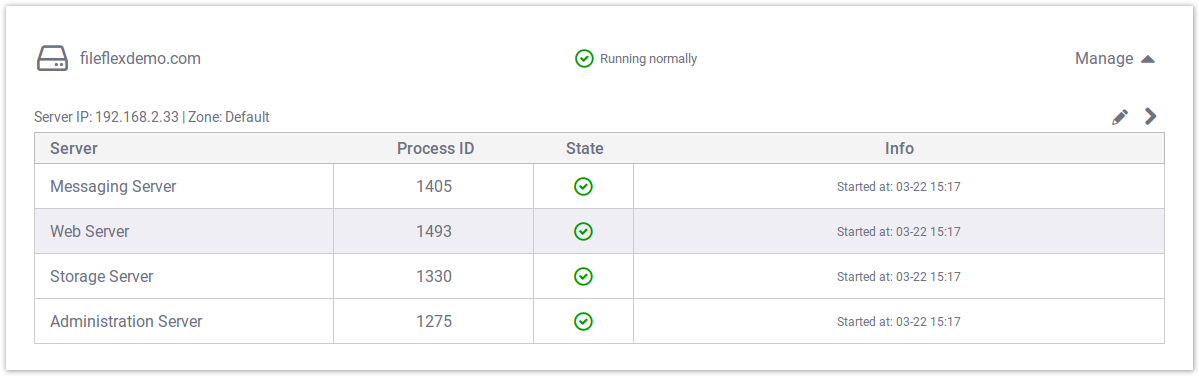Click Storage Server state check icon

click(583, 276)
